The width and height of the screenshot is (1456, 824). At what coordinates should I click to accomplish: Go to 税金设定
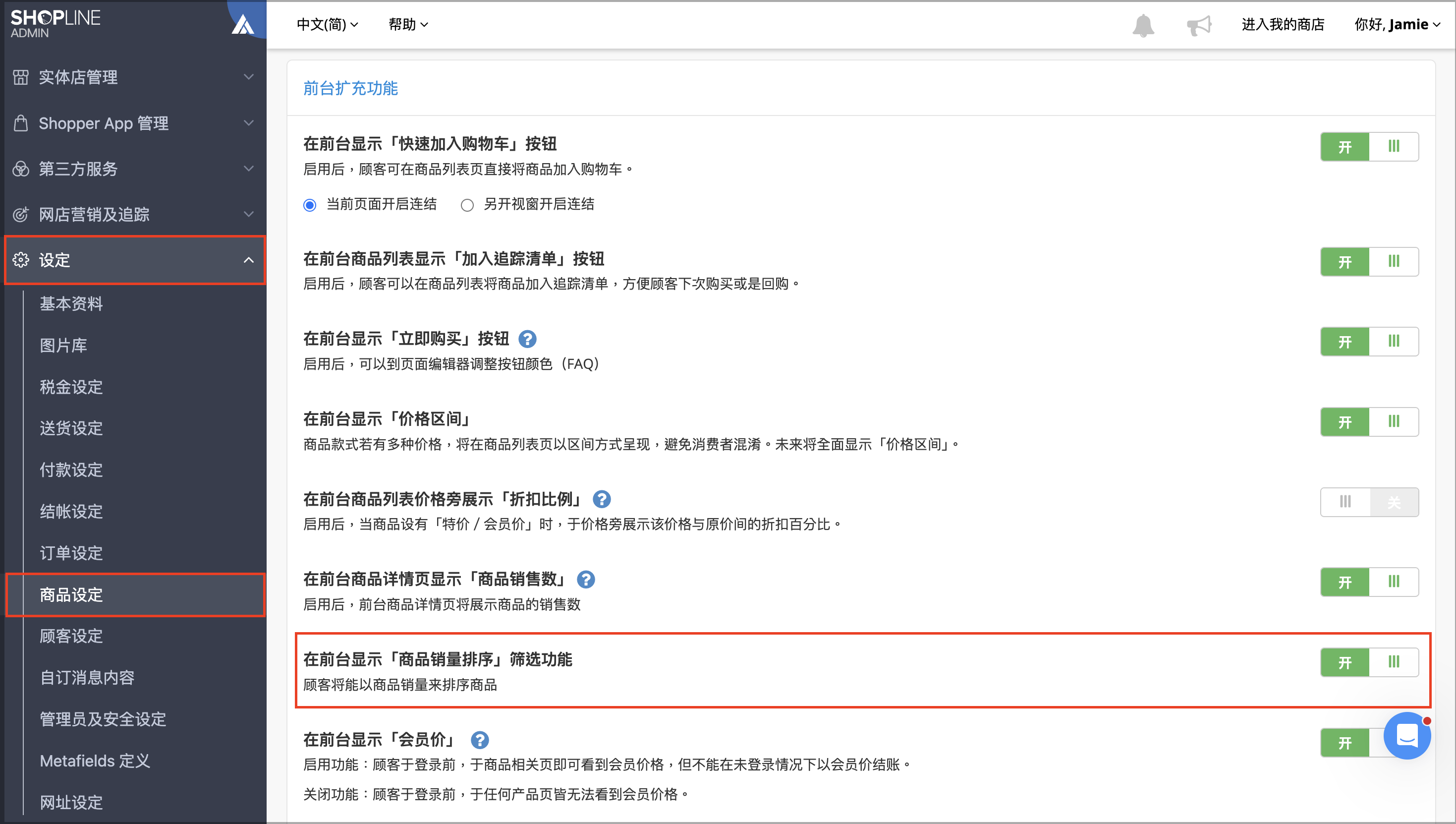point(71,387)
